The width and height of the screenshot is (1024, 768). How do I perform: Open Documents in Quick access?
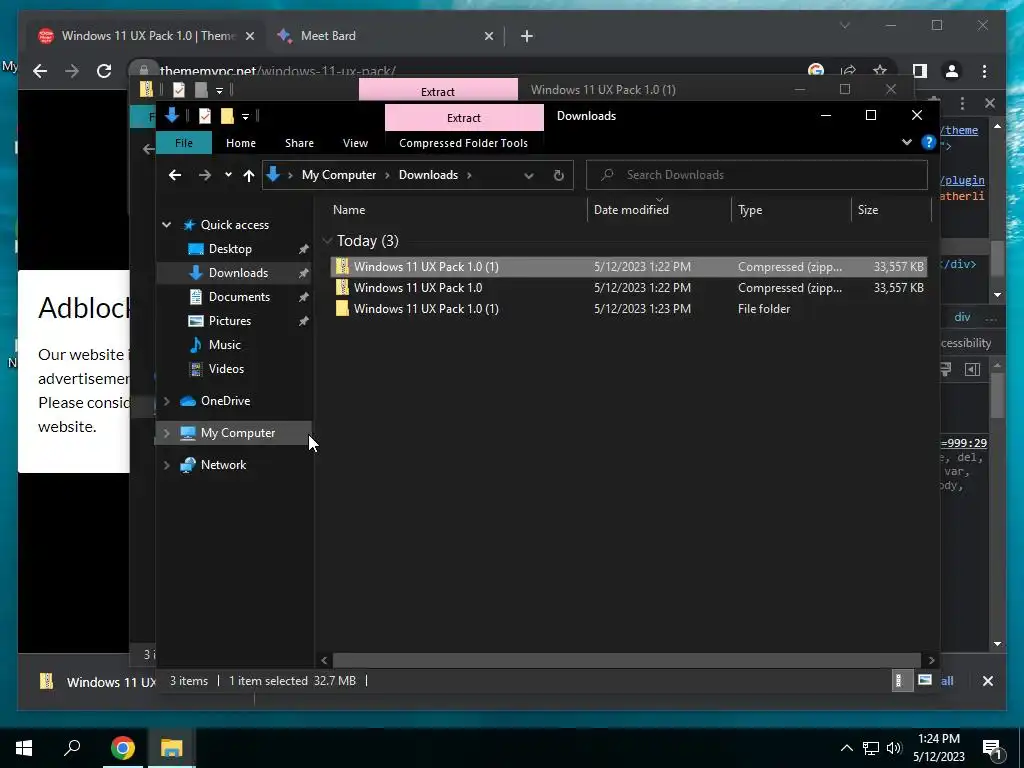click(x=239, y=297)
